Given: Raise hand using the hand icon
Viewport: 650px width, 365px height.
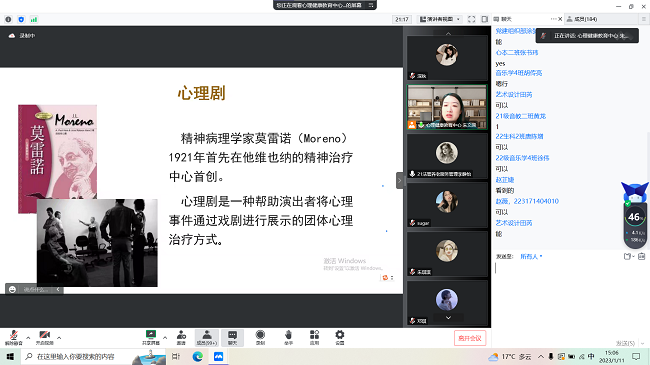Looking at the screenshot, I should point(289,338).
